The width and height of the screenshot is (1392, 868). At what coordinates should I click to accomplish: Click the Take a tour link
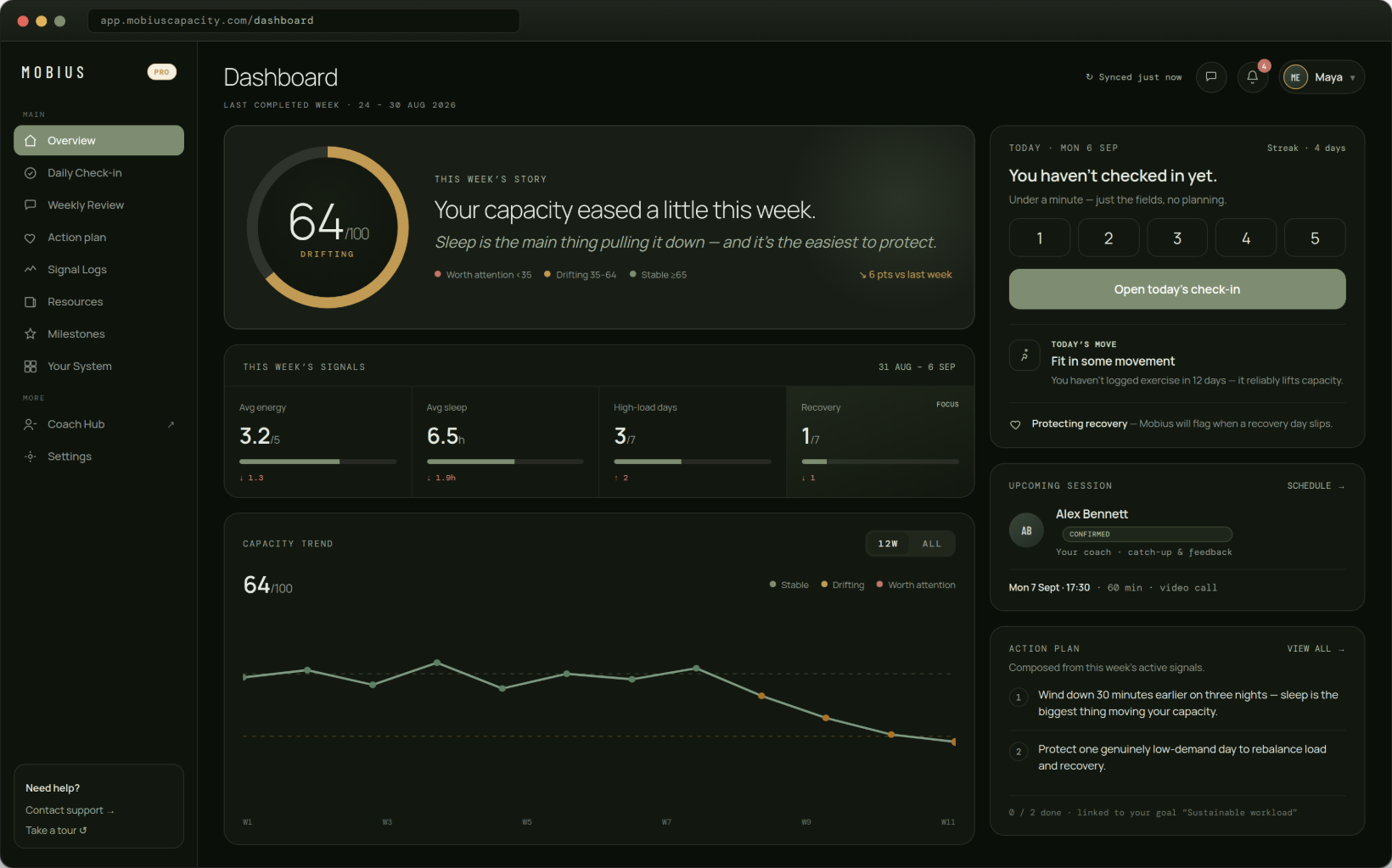[x=56, y=831]
